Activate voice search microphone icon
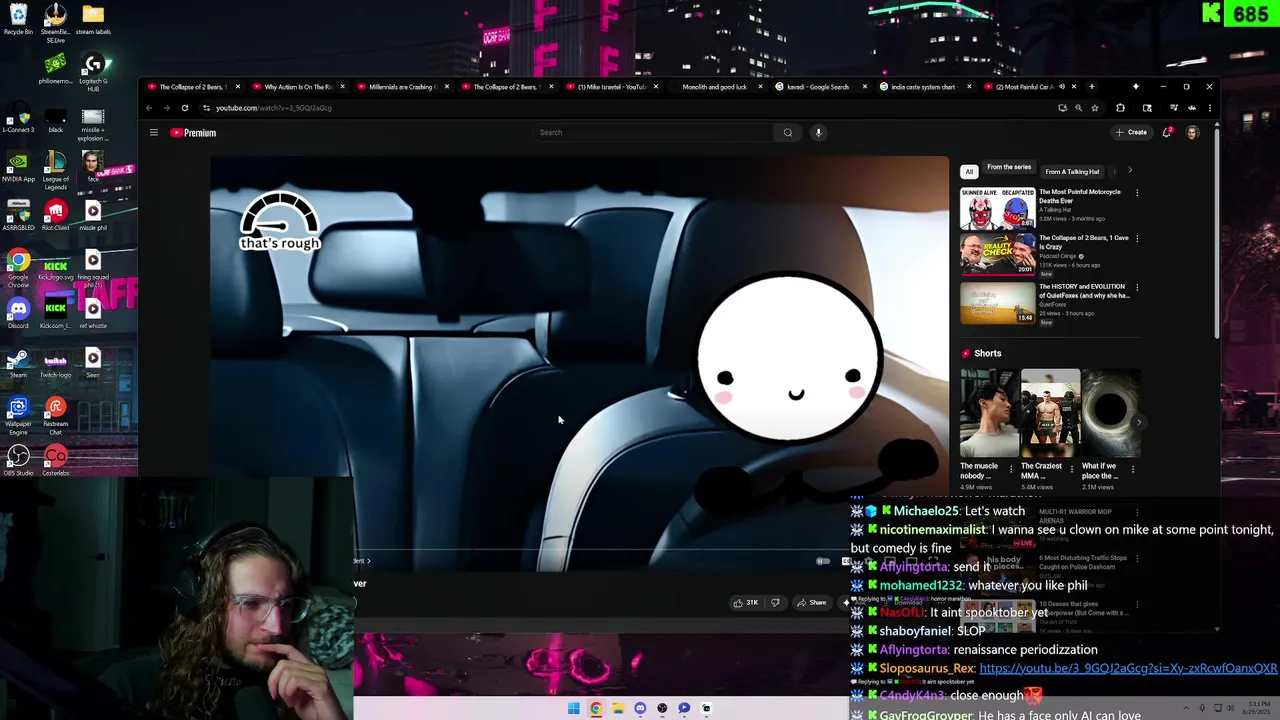This screenshot has height=720, width=1280. click(818, 132)
